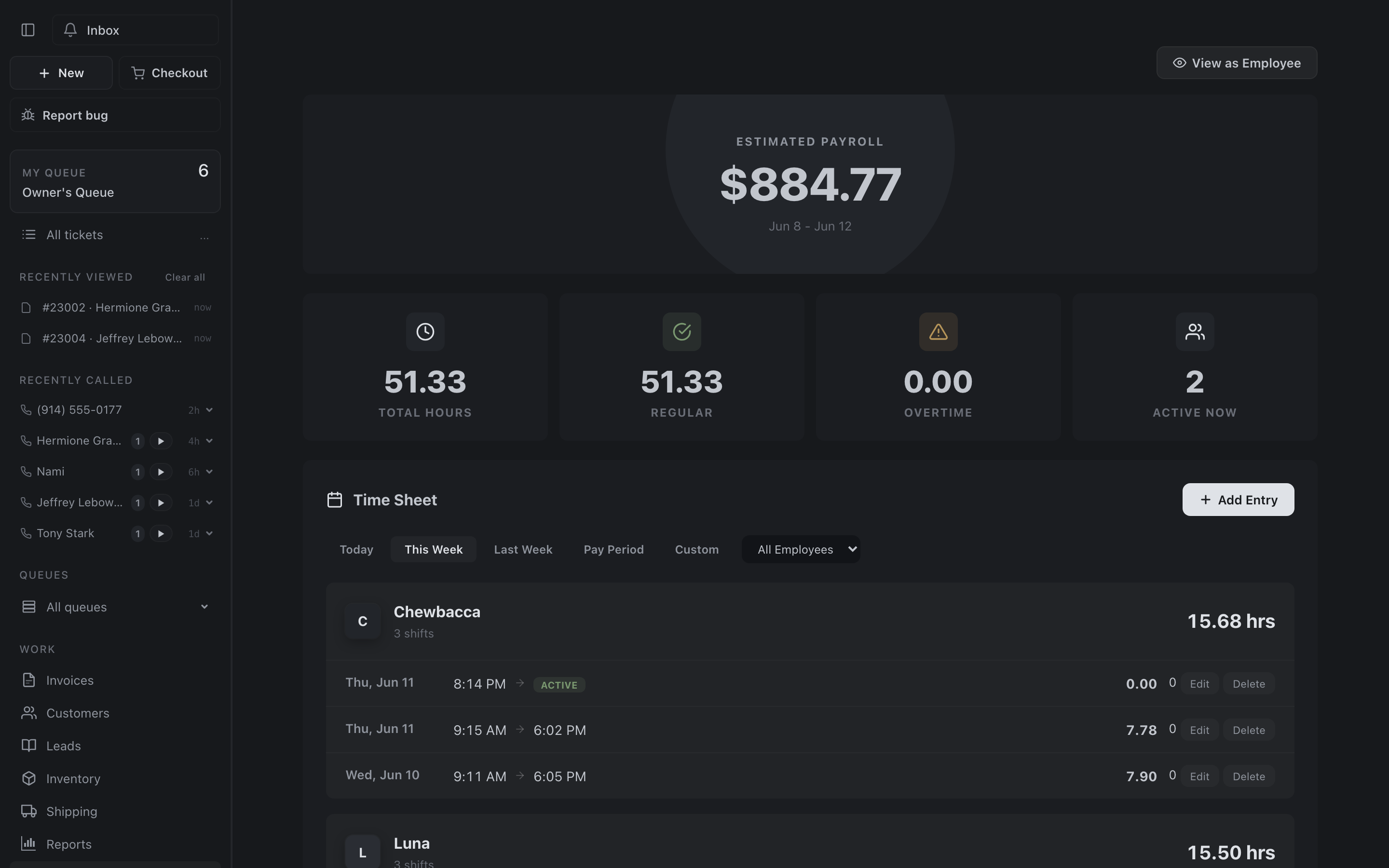Screen dimensions: 1389x868
Task: Click the New button
Action: pos(61,73)
